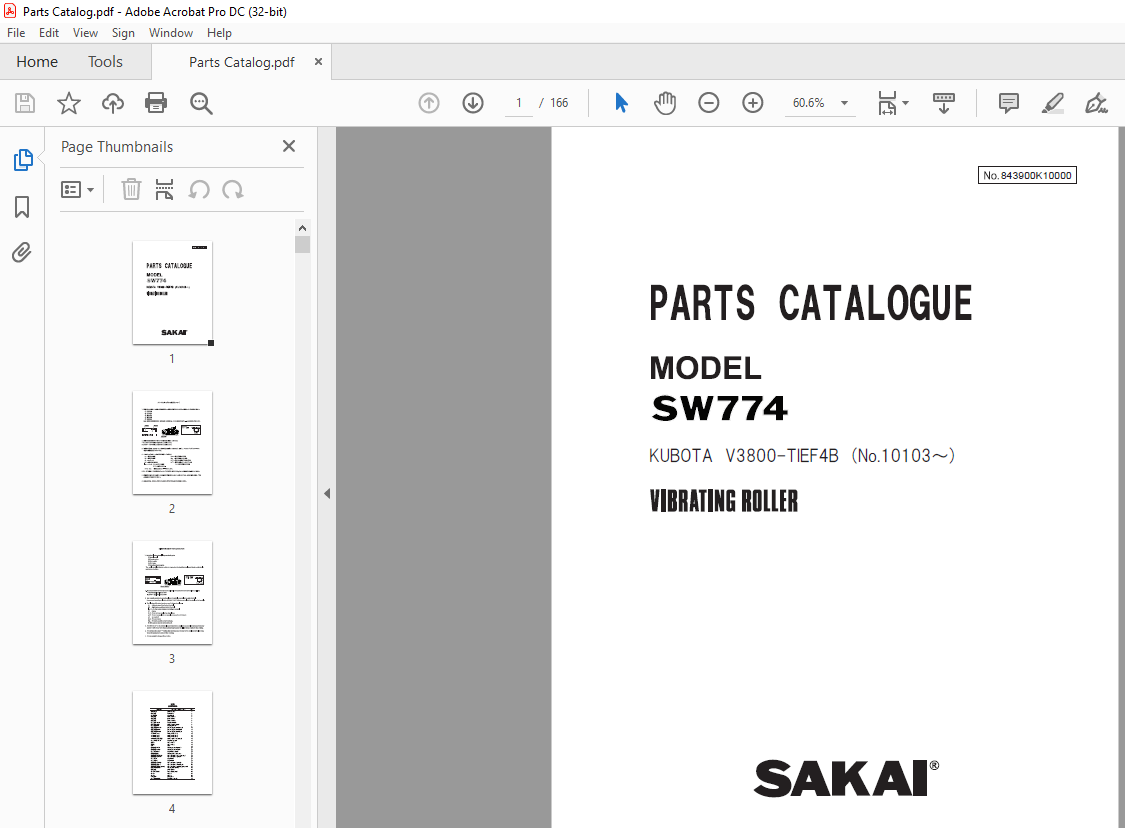Screen dimensions: 1125x828
Task: Select page 2 thumbnail
Action: coord(172,443)
